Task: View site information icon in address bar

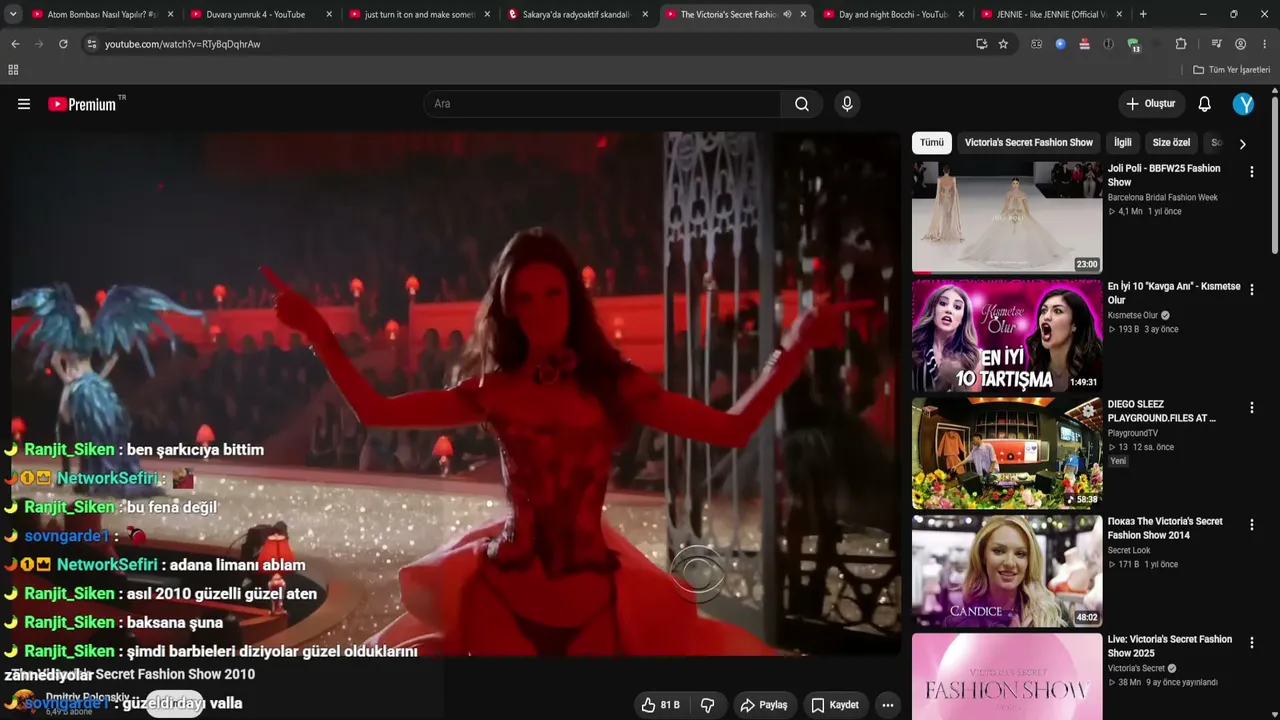Action: click(x=91, y=44)
